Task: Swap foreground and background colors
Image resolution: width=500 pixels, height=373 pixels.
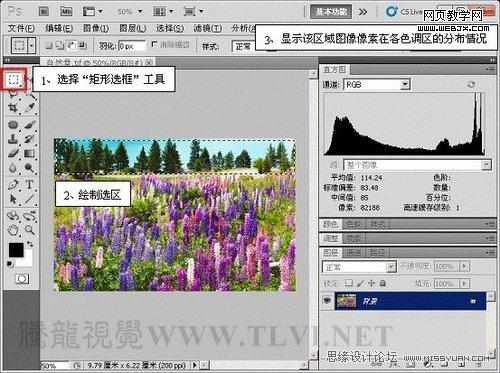Action: click(30, 244)
